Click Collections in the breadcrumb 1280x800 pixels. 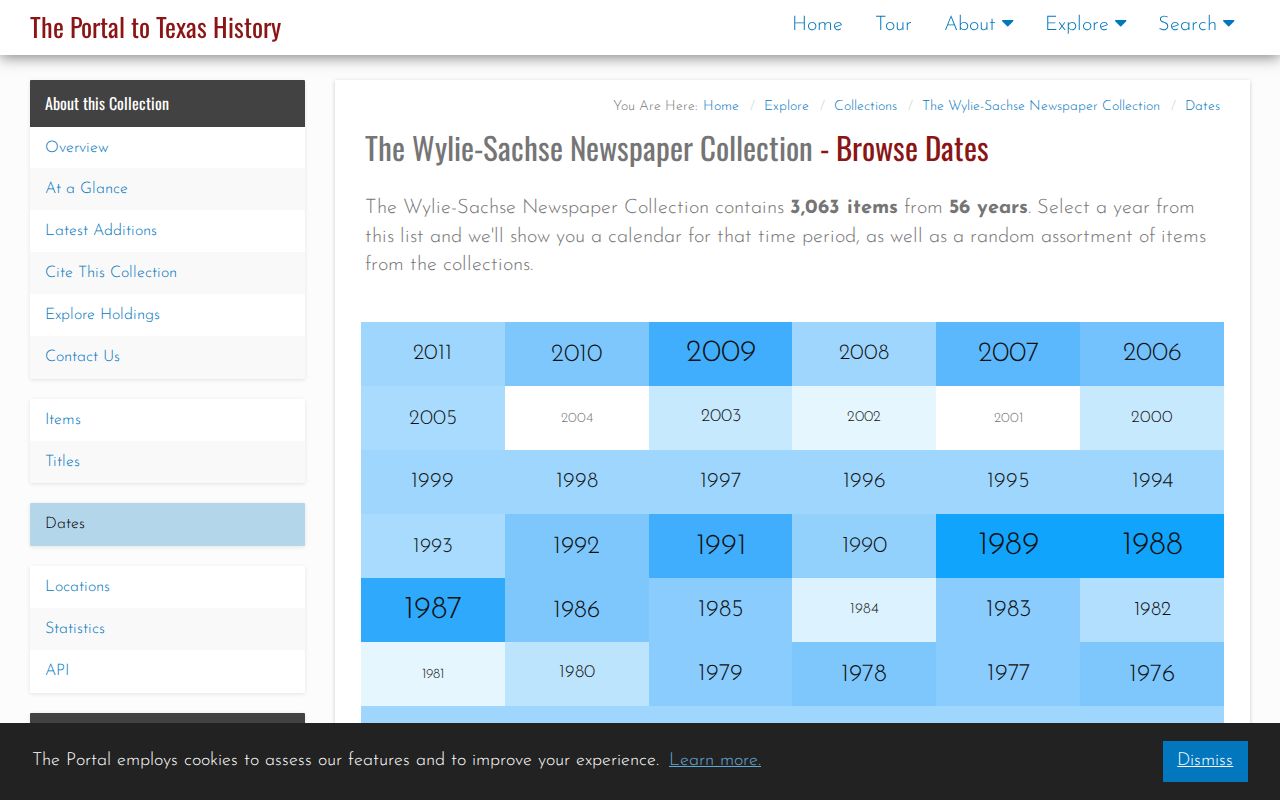(x=865, y=106)
